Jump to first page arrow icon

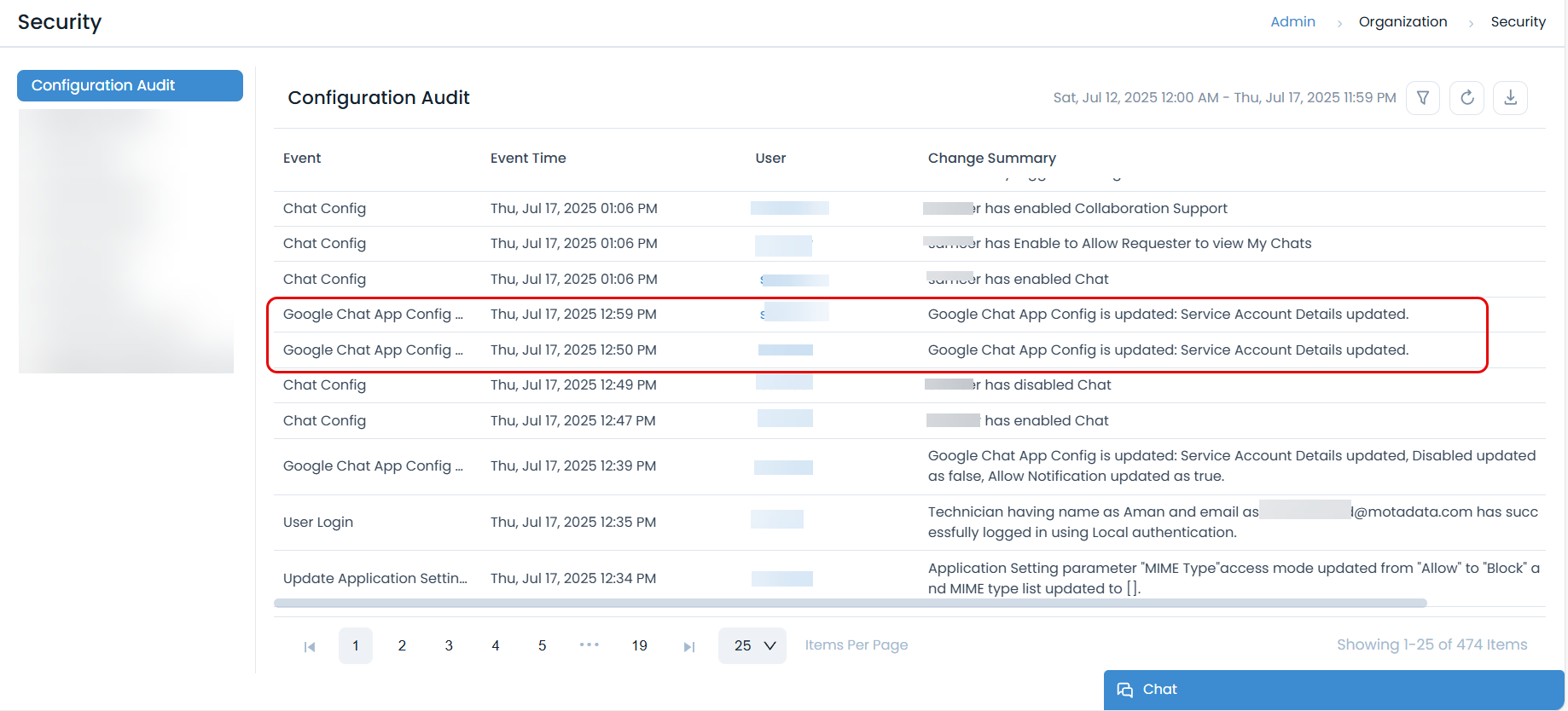tap(310, 647)
